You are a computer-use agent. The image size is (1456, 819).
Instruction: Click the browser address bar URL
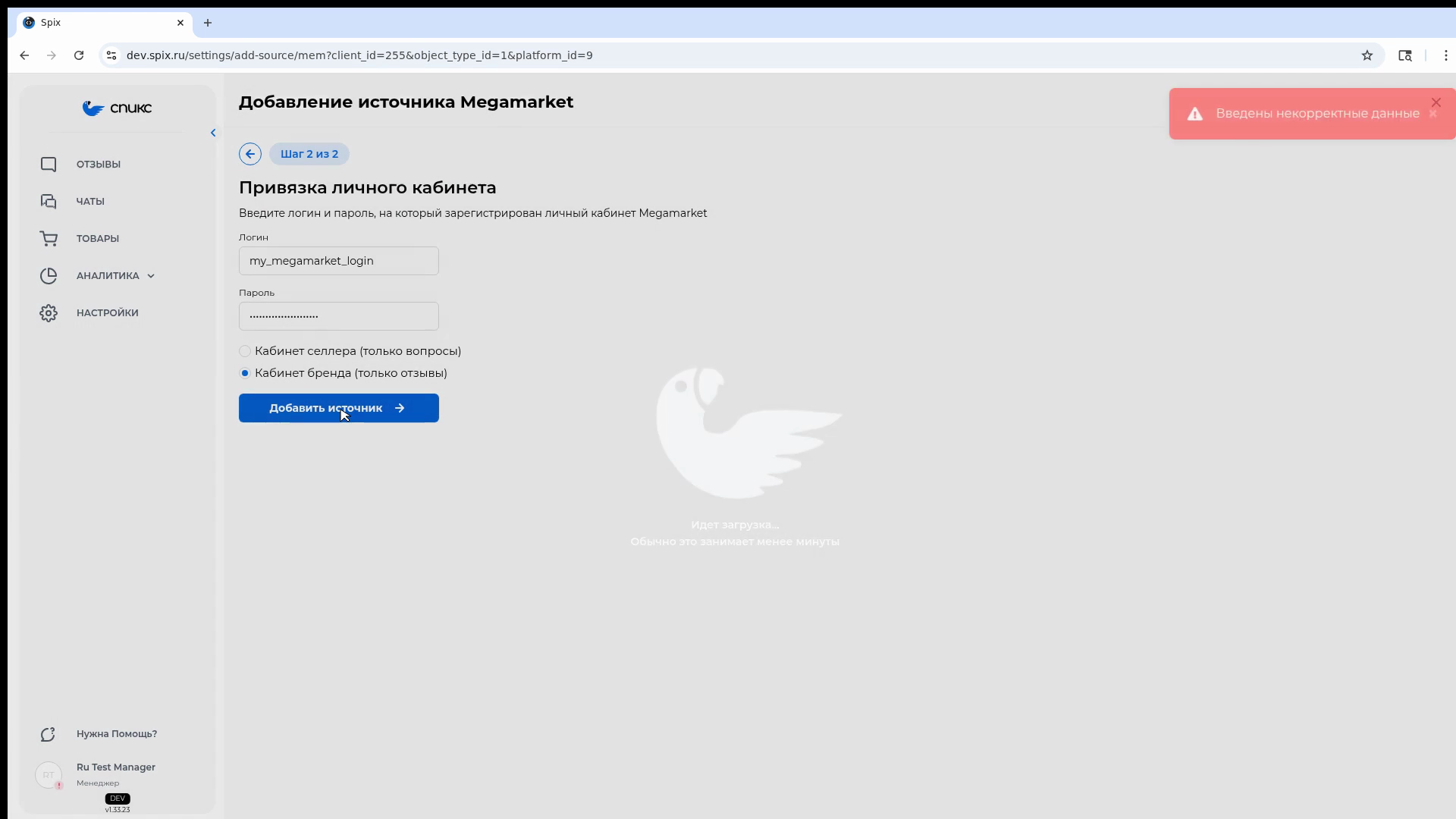pyautogui.click(x=359, y=55)
